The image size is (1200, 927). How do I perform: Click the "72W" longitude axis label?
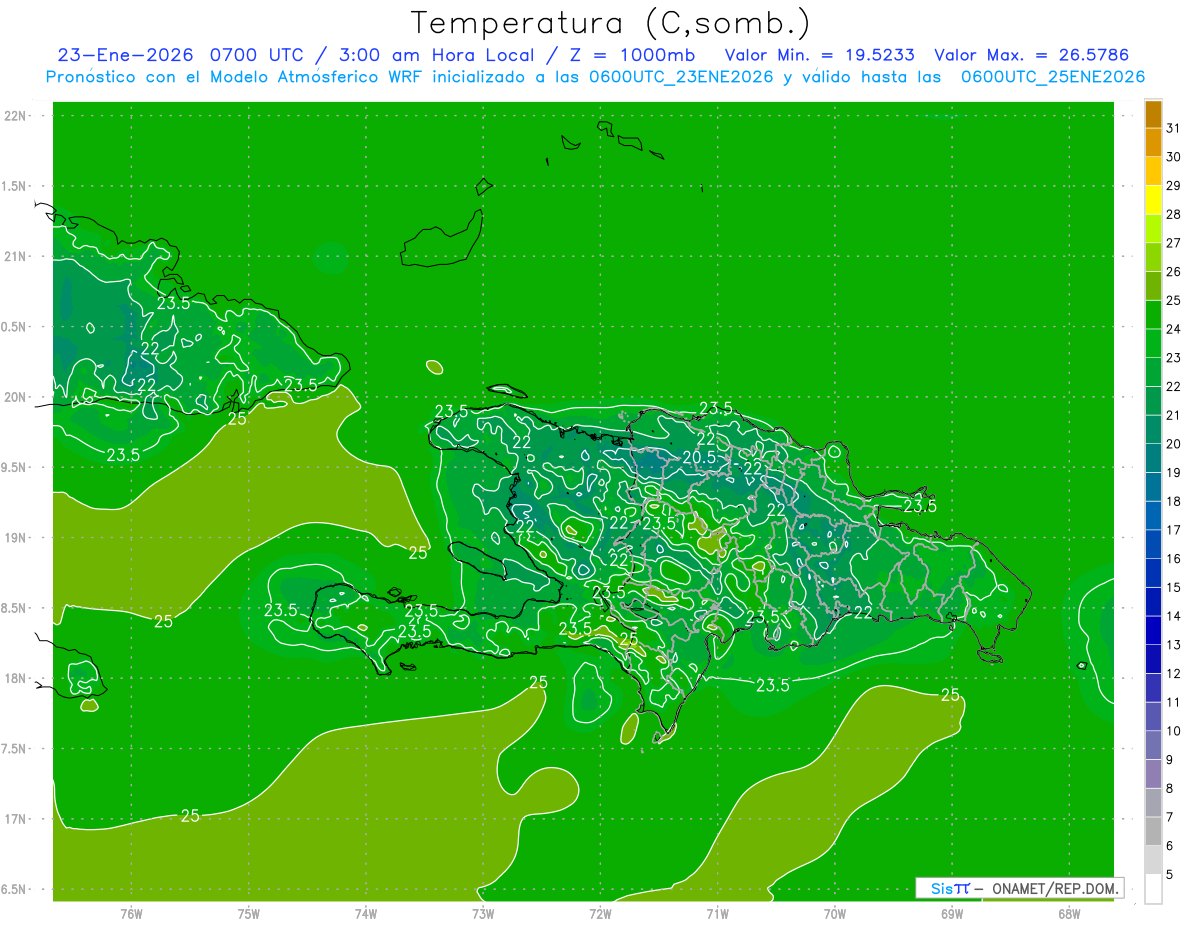click(600, 913)
